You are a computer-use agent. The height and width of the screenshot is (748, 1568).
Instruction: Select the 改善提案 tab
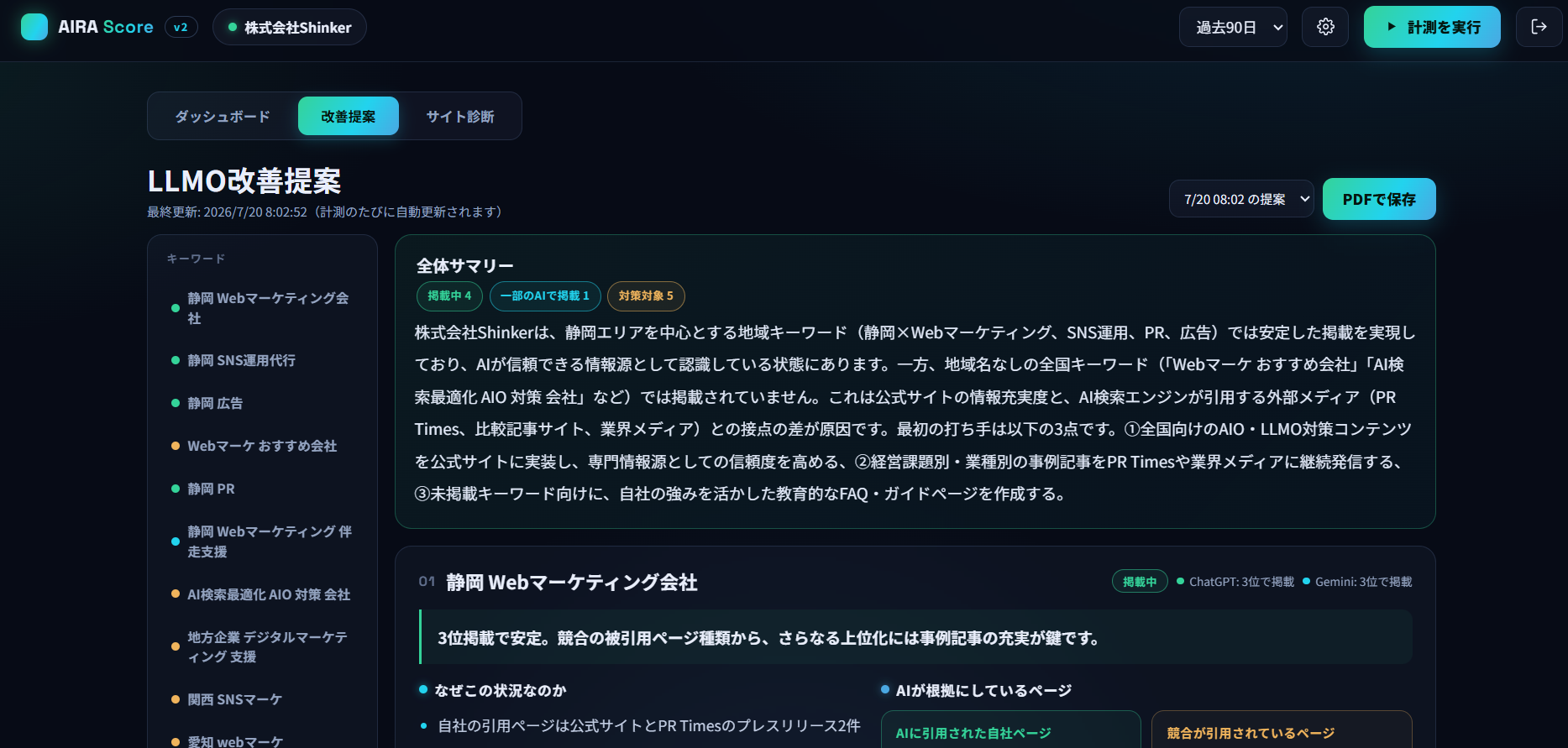(349, 116)
